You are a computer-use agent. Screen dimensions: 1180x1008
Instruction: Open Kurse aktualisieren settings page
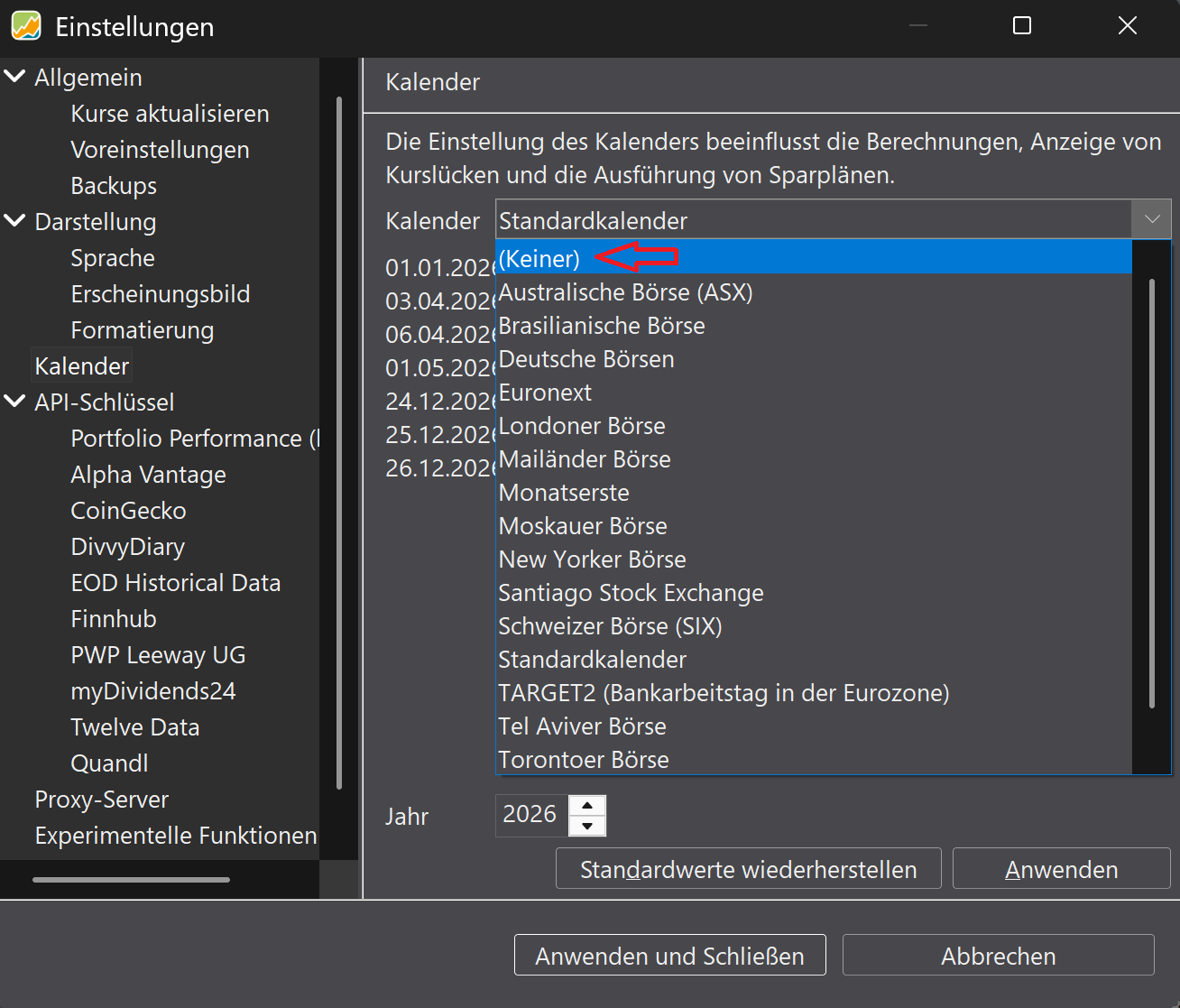click(170, 114)
